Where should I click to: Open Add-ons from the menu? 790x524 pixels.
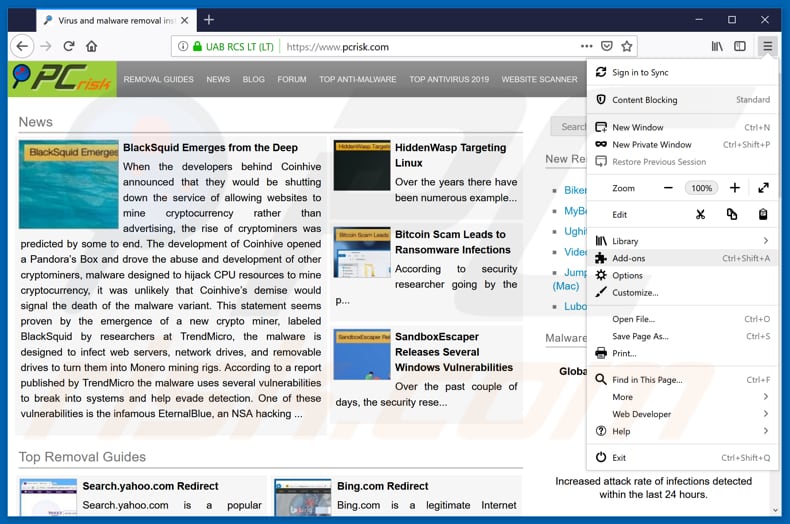point(683,258)
